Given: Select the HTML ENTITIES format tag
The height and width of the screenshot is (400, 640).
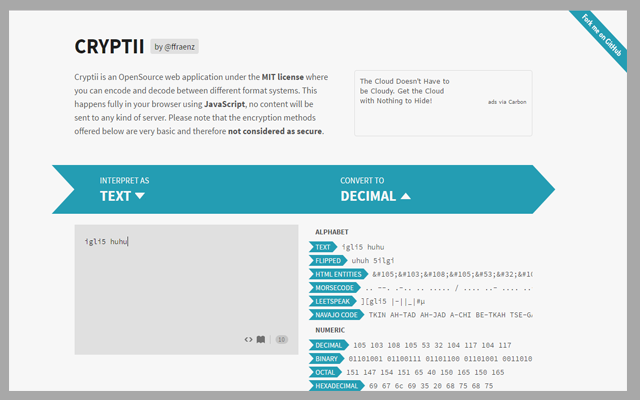Looking at the screenshot, I should 338,274.
